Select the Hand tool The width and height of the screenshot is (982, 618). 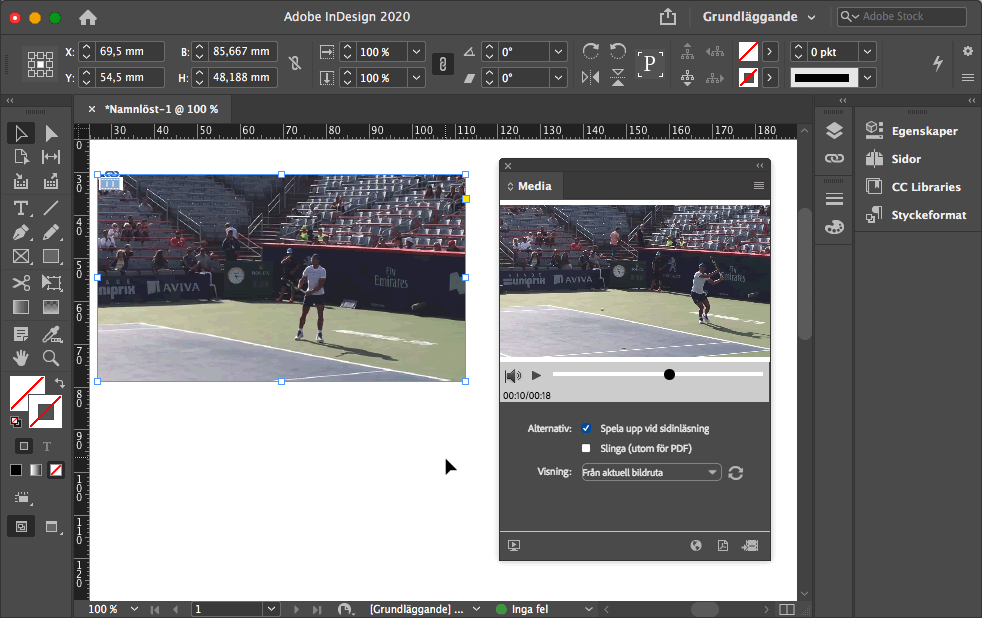[x=21, y=357]
